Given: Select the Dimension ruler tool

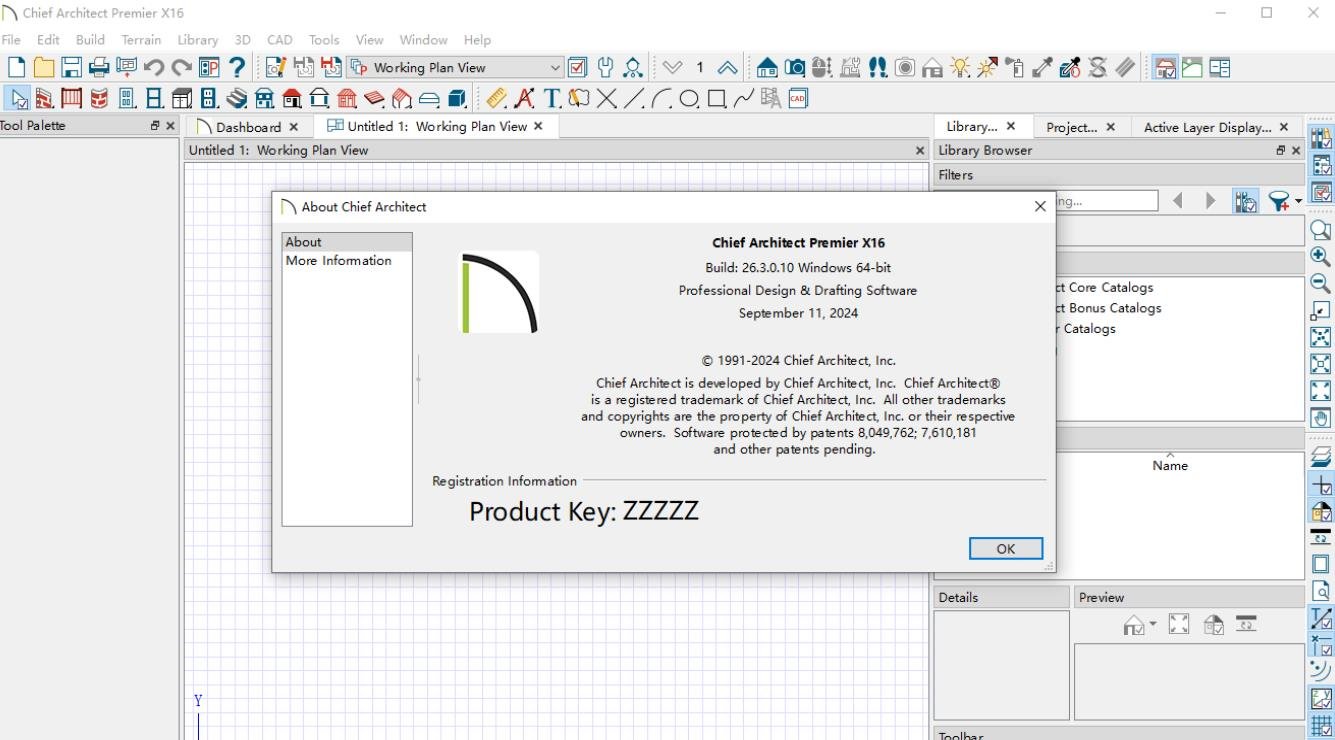Looking at the screenshot, I should [x=496, y=98].
